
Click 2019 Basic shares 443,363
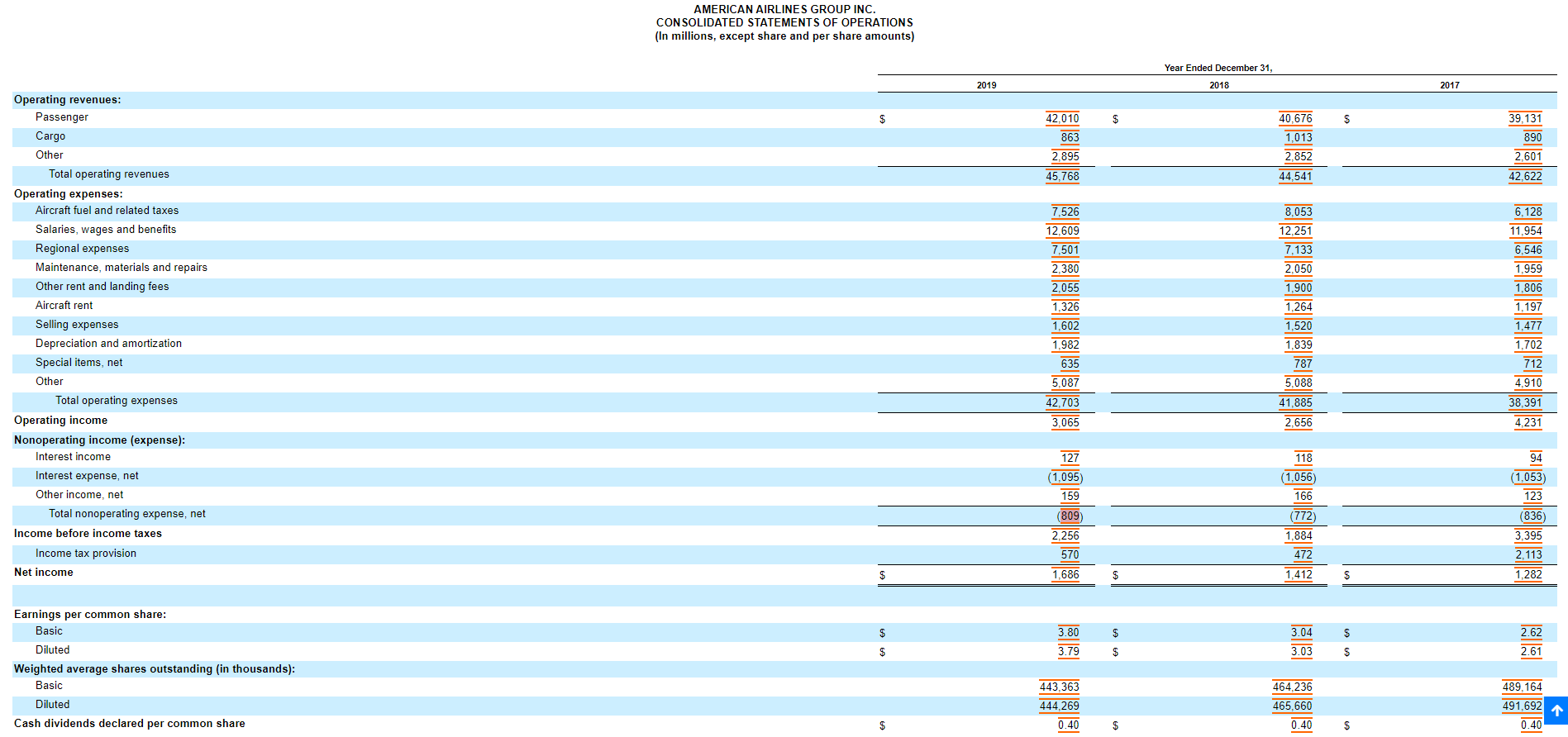(x=1059, y=687)
